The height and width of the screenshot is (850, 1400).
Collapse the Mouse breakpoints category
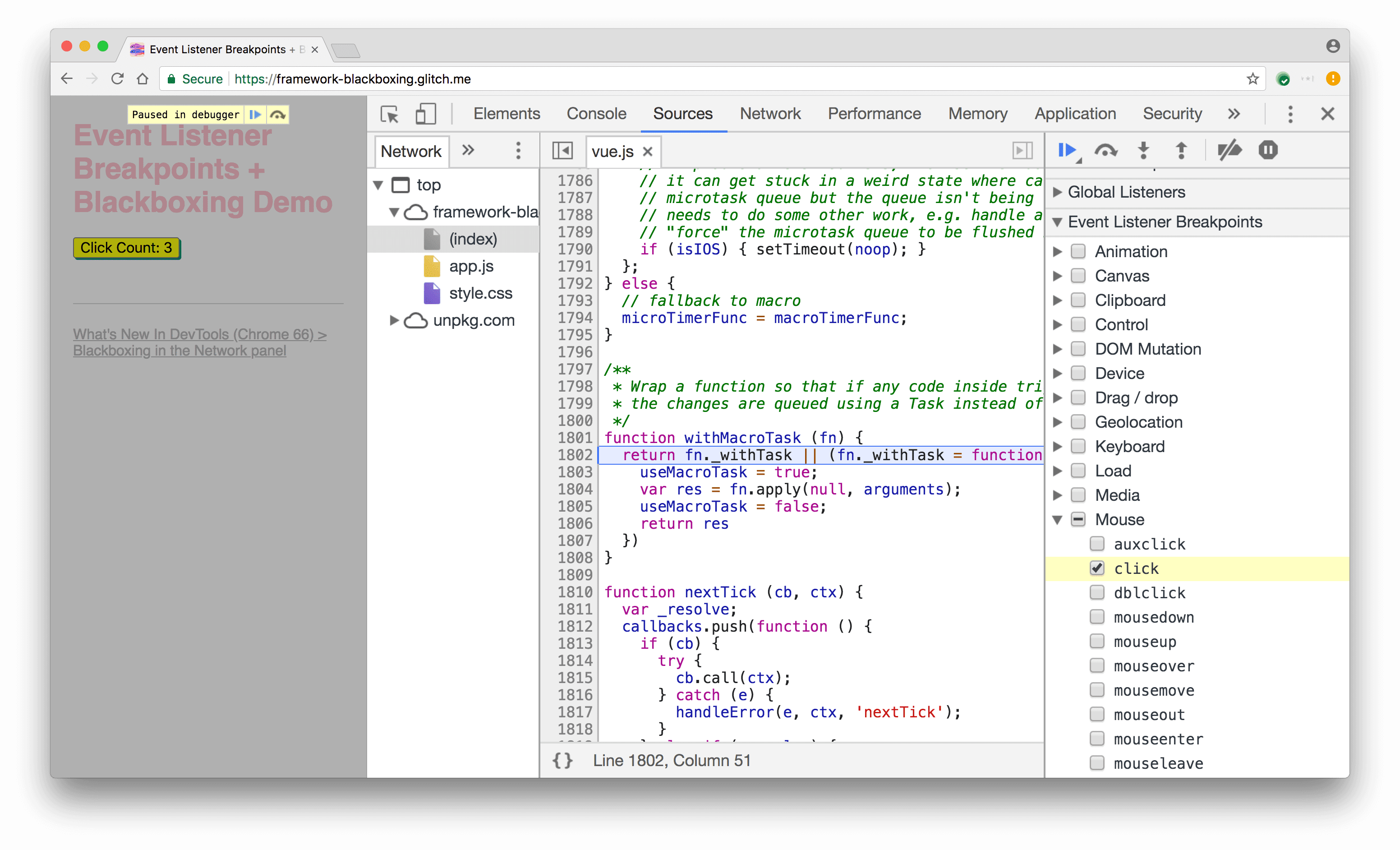1062,518
